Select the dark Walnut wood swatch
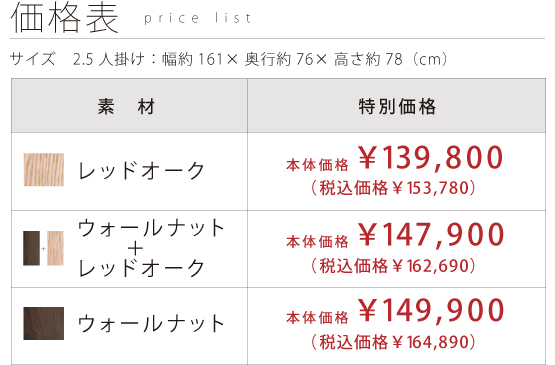This screenshot has height=365, width=555. tap(44, 323)
